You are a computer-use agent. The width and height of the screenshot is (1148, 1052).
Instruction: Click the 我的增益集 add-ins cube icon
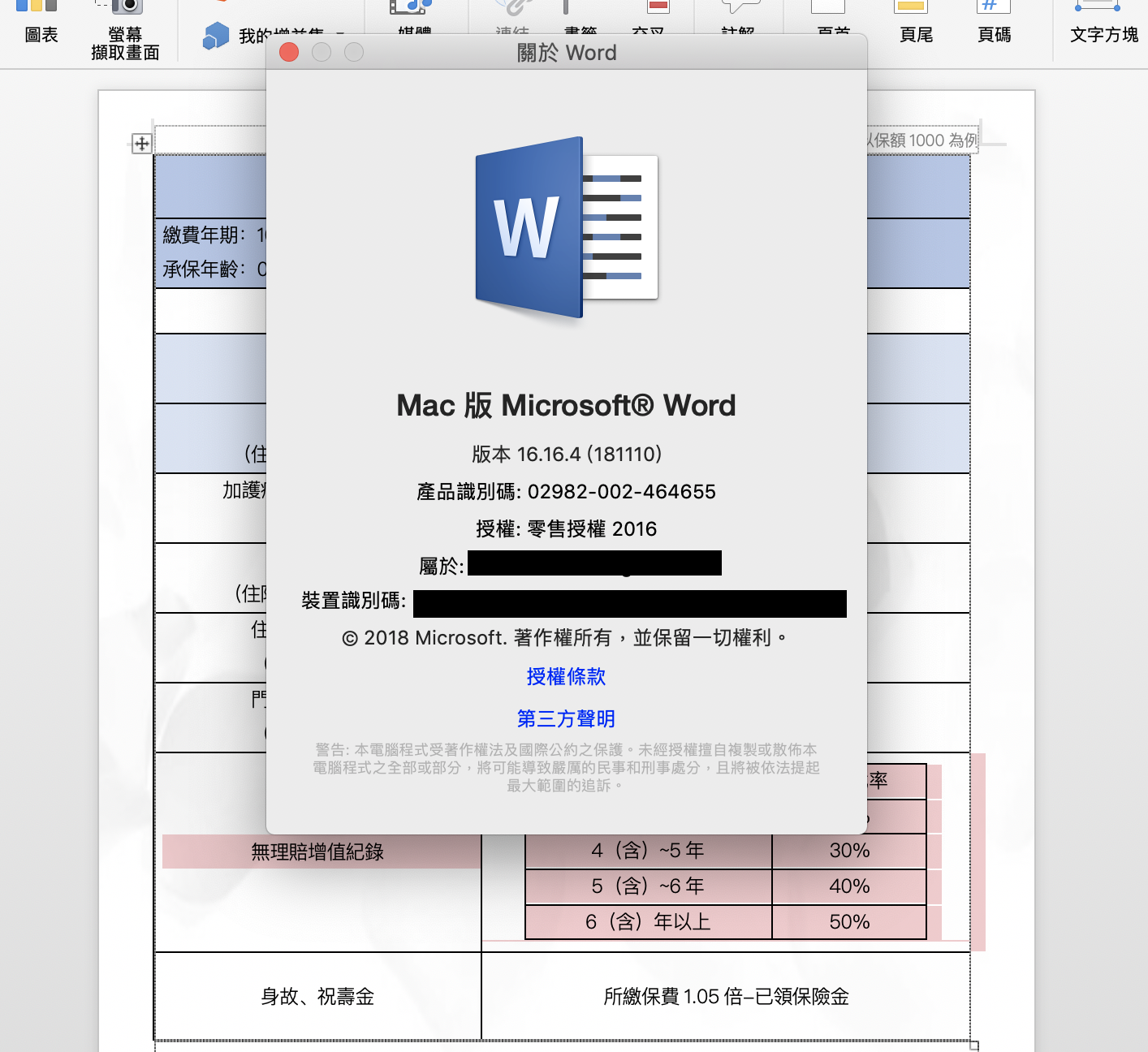click(216, 36)
